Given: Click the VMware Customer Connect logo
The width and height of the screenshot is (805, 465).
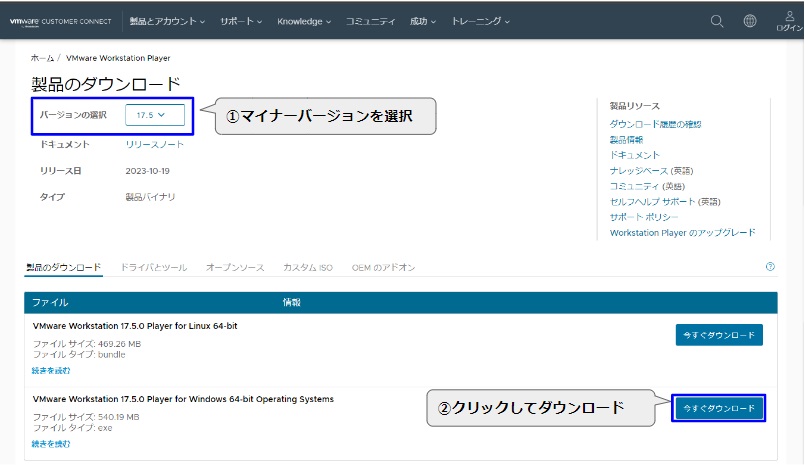Looking at the screenshot, I should click(61, 22).
